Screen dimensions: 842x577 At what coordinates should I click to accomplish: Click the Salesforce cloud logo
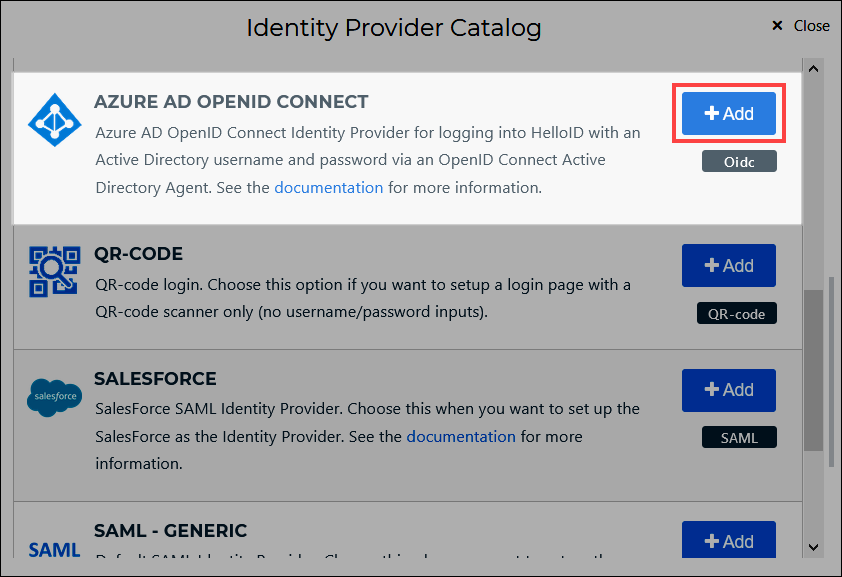55,397
